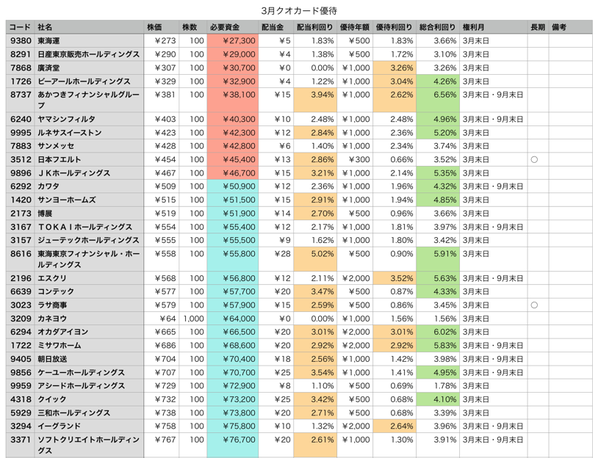
Task: Click green total yield cell 6.56%
Action: [438, 100]
